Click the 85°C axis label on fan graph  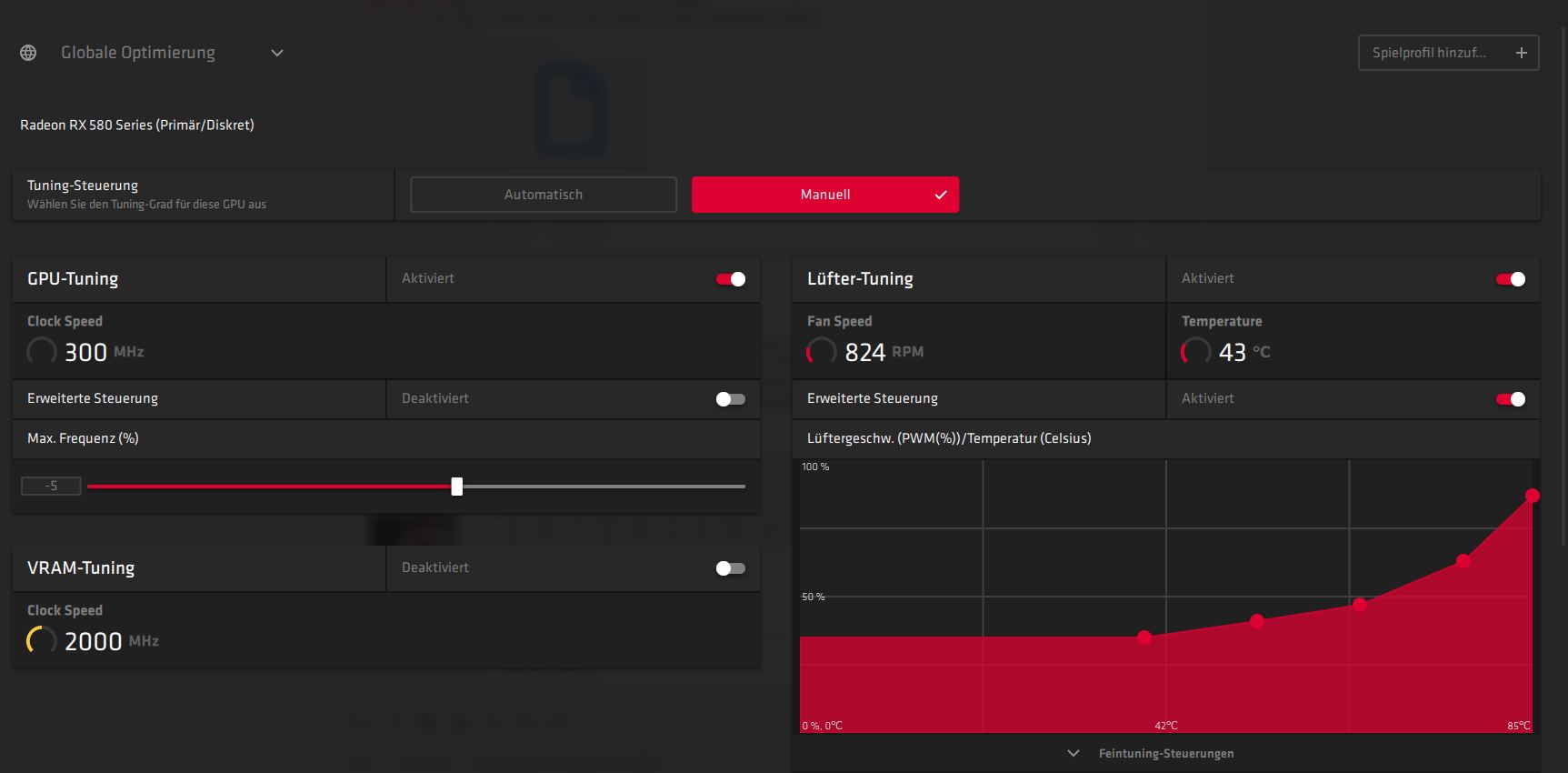[x=1519, y=726]
